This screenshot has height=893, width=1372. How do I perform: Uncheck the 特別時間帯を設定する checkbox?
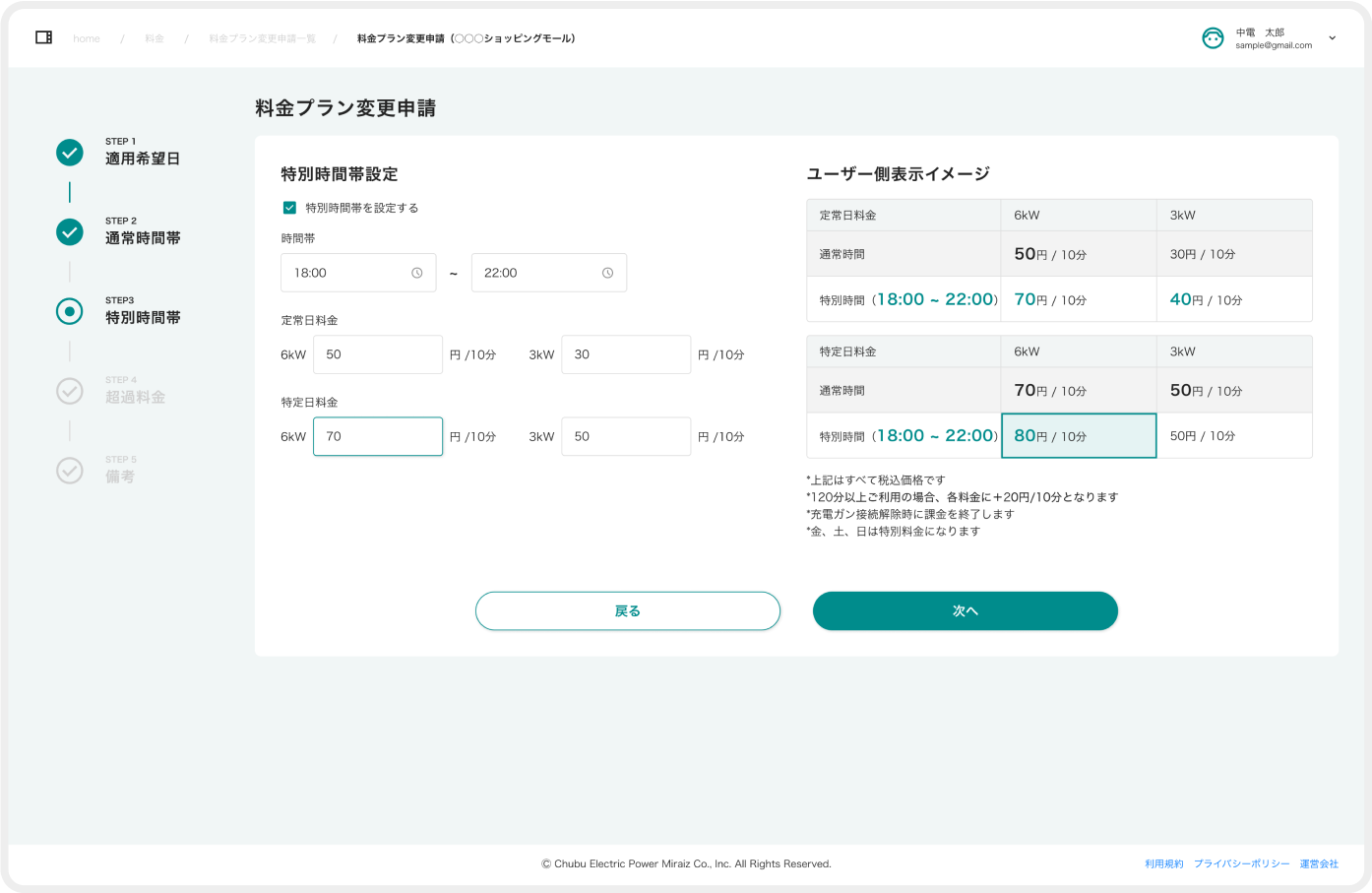point(289,208)
